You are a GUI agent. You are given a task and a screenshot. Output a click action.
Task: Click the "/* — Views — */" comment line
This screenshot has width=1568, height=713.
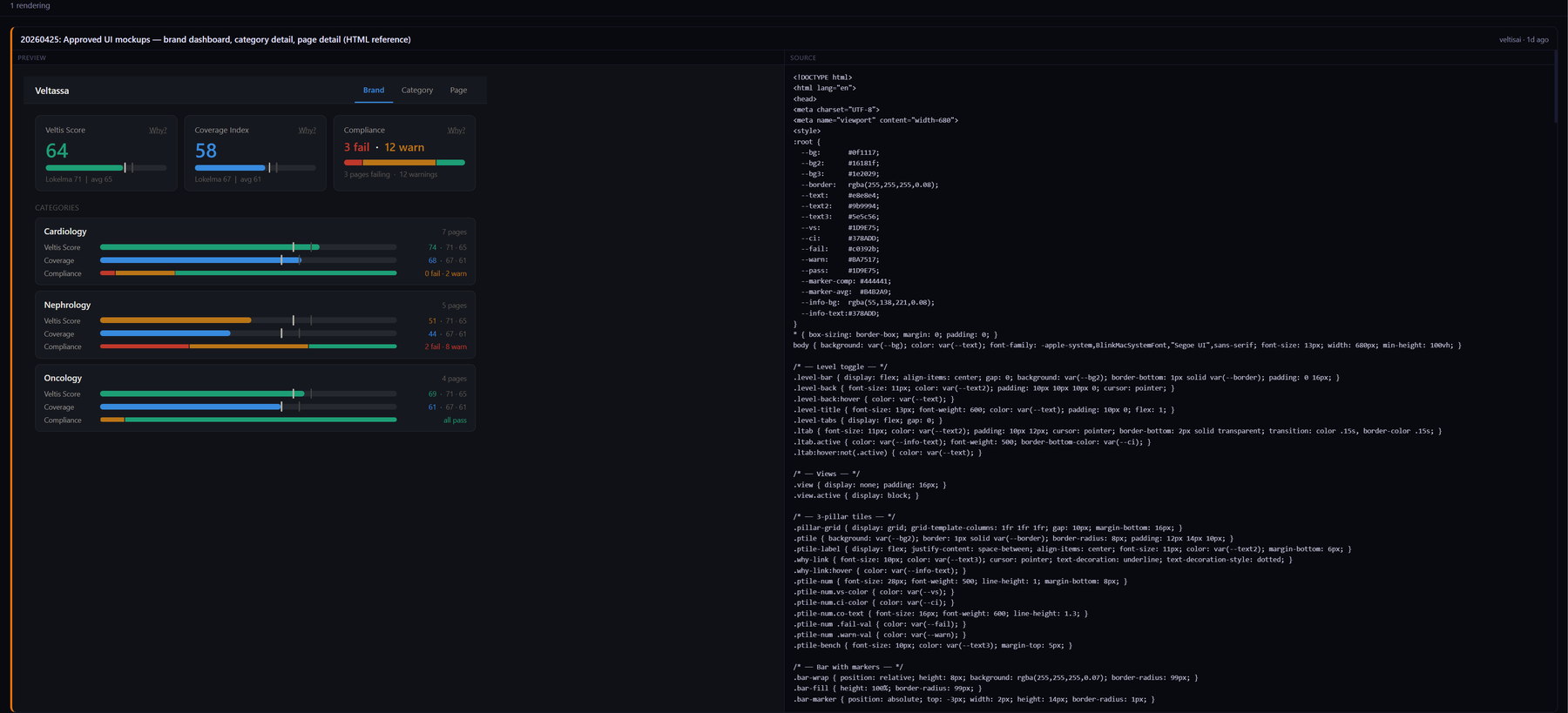tap(827, 474)
